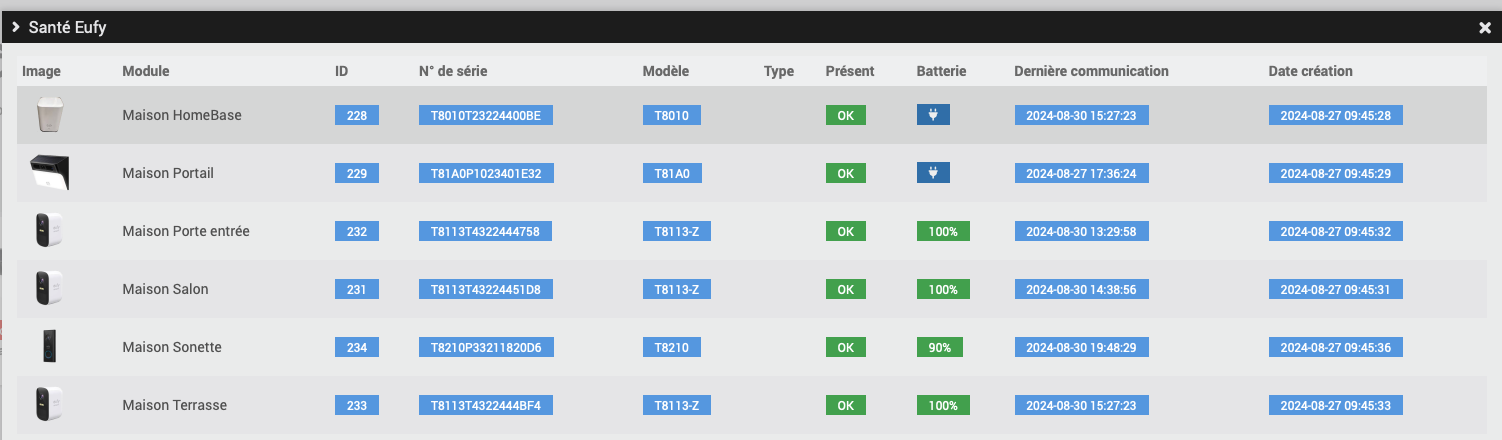Collapse the Santé Eufy title chevron
This screenshot has height=440, width=1502.
pyautogui.click(x=16, y=28)
